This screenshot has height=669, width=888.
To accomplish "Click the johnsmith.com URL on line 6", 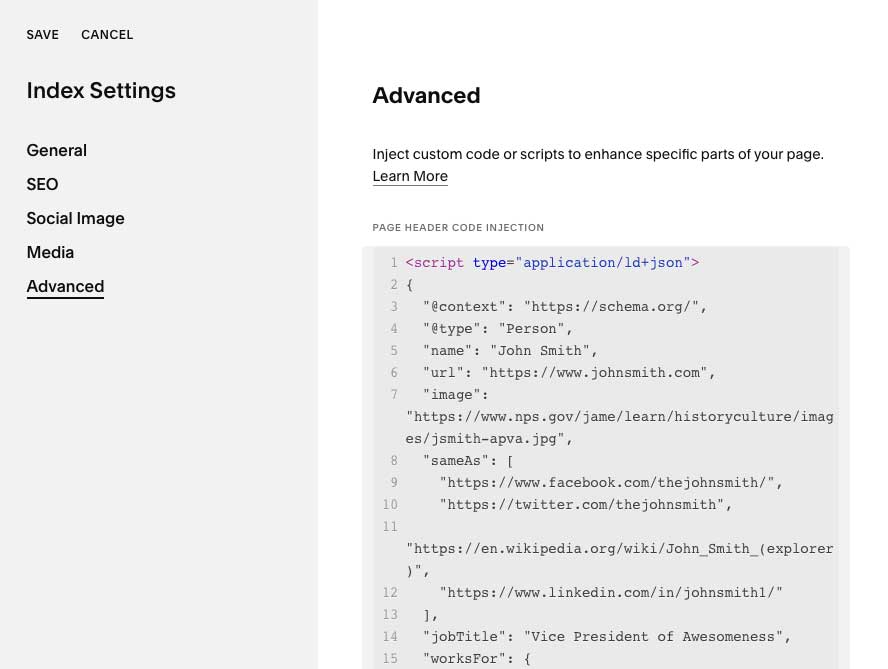I will [x=595, y=373].
